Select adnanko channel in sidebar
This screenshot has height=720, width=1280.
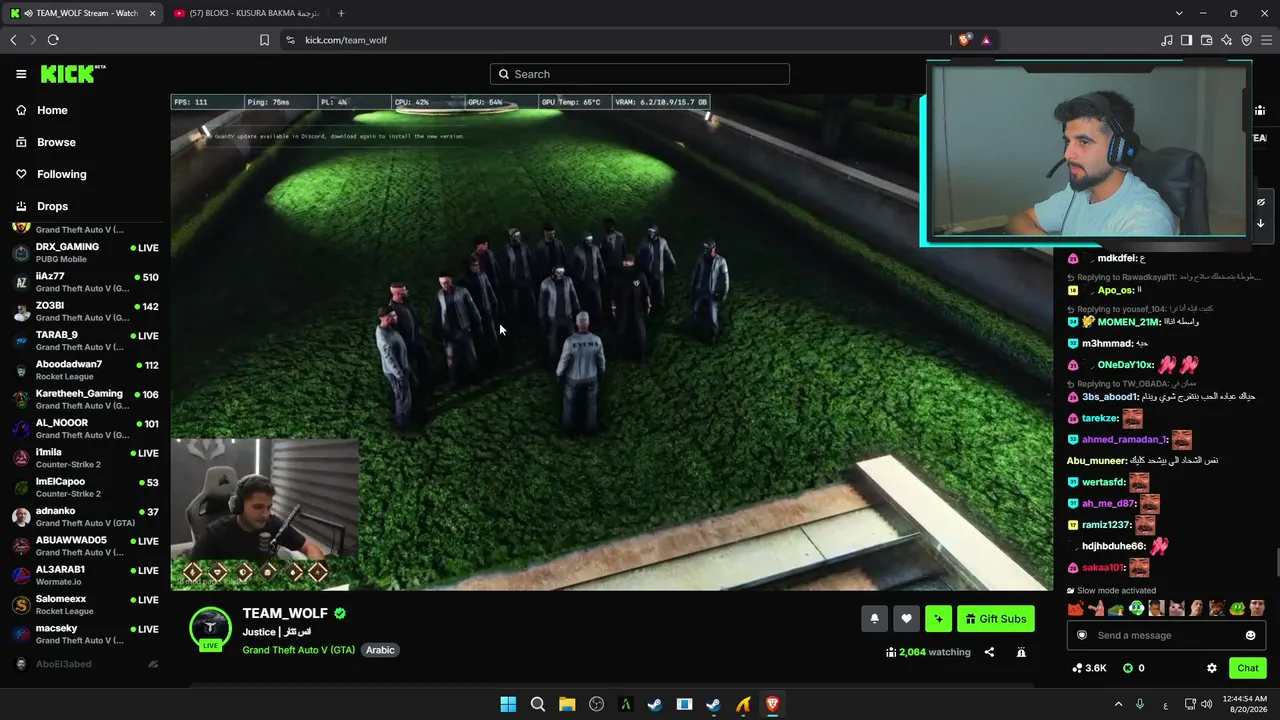pos(85,516)
